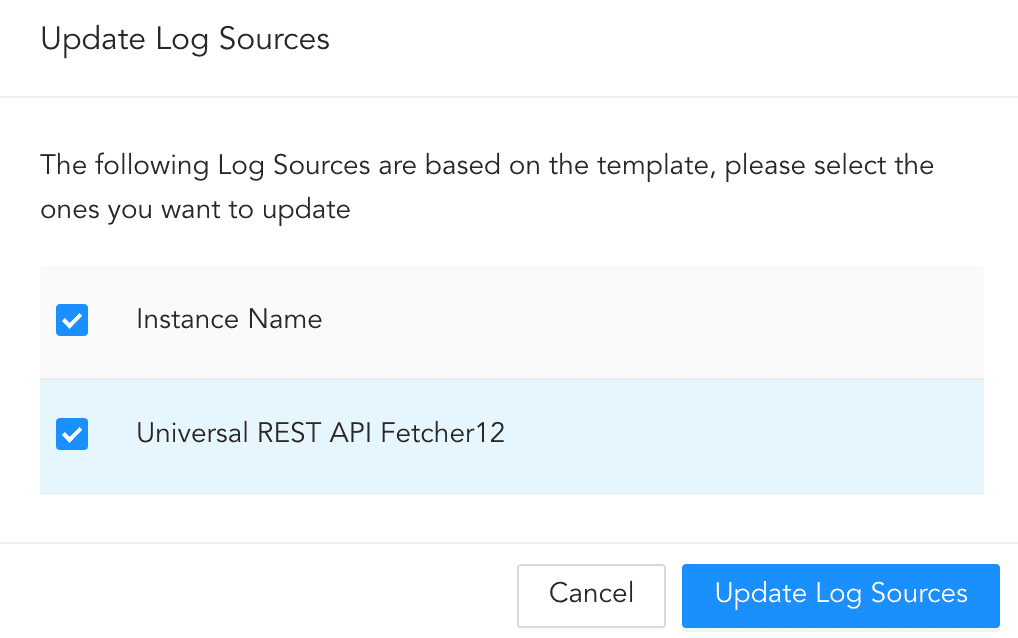
Task: Click the Instance Name column header
Action: [x=229, y=320]
